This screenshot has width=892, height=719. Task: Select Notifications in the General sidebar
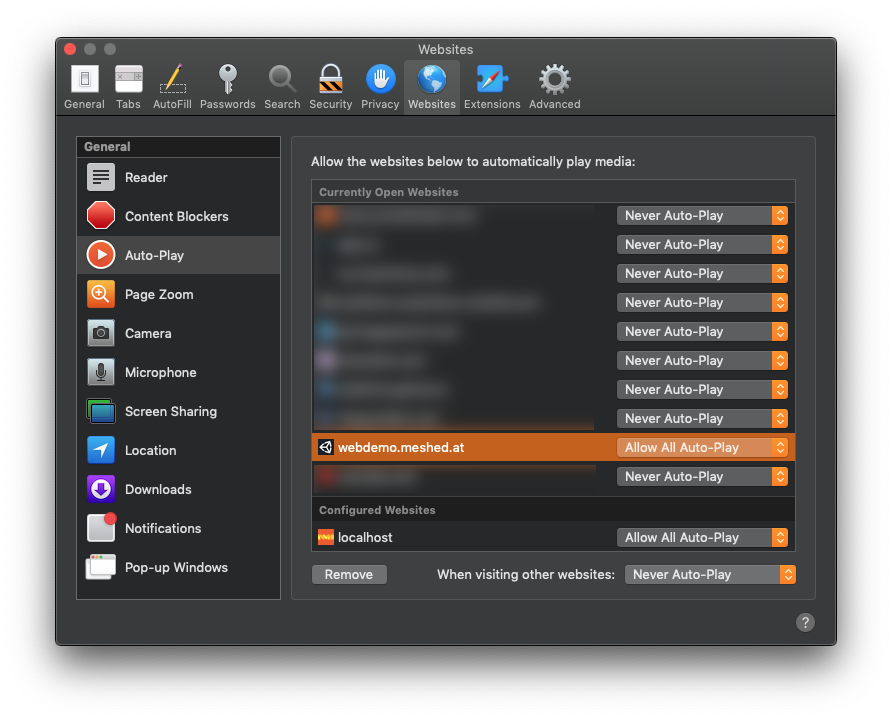pyautogui.click(x=163, y=528)
